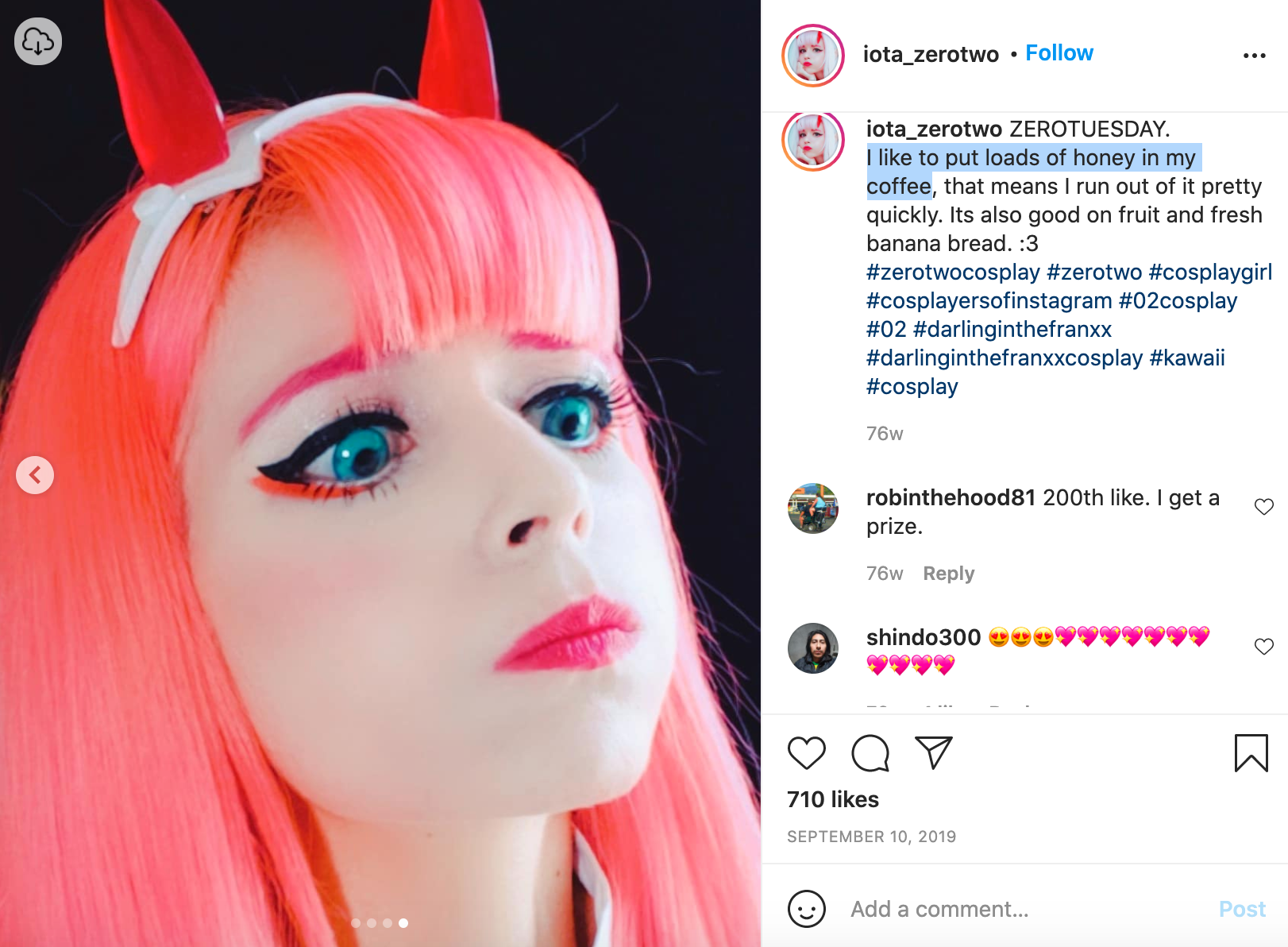Share the post with the paper plane icon

[933, 752]
